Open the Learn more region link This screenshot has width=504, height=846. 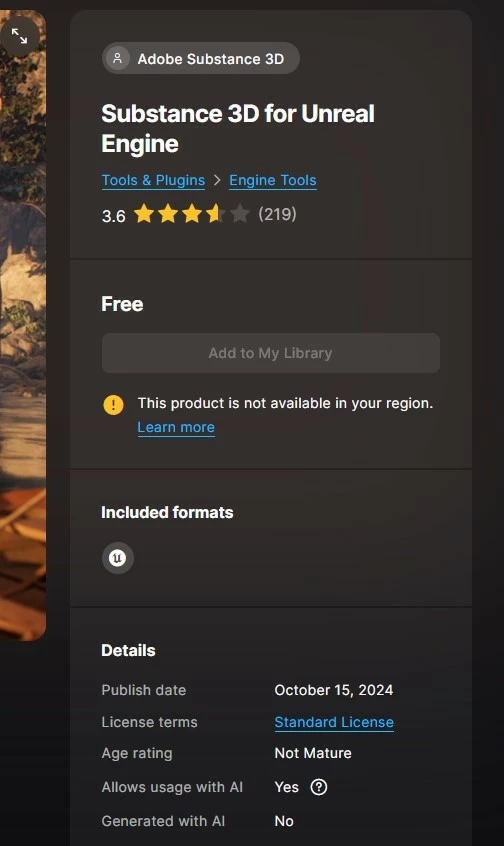[x=176, y=427]
